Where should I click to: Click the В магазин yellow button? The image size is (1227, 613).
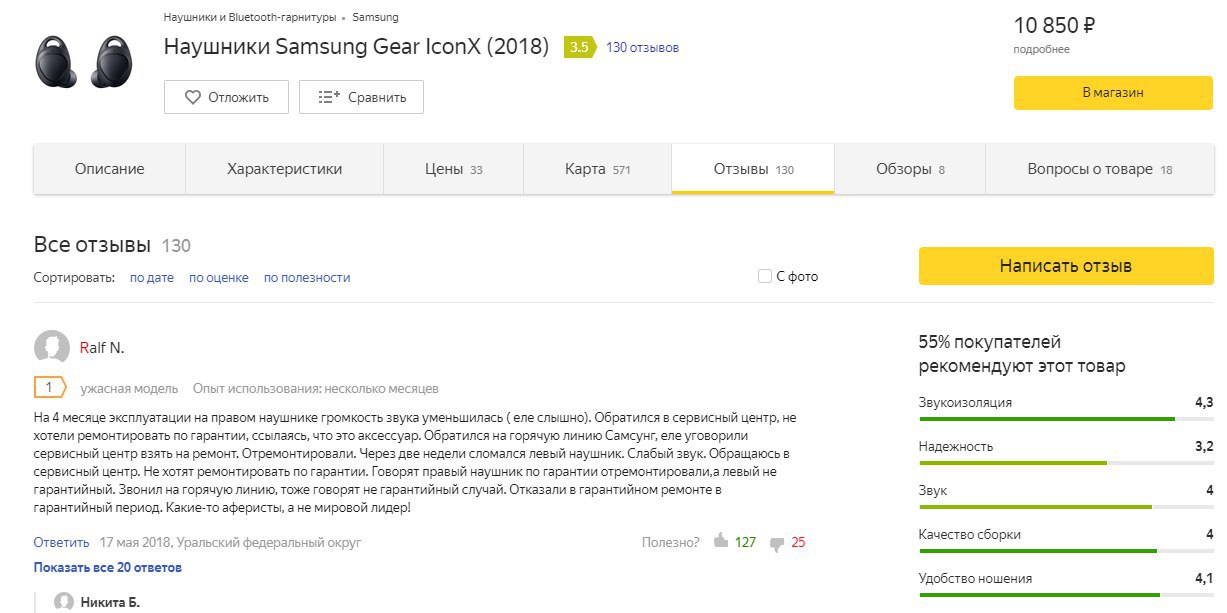tap(1113, 93)
